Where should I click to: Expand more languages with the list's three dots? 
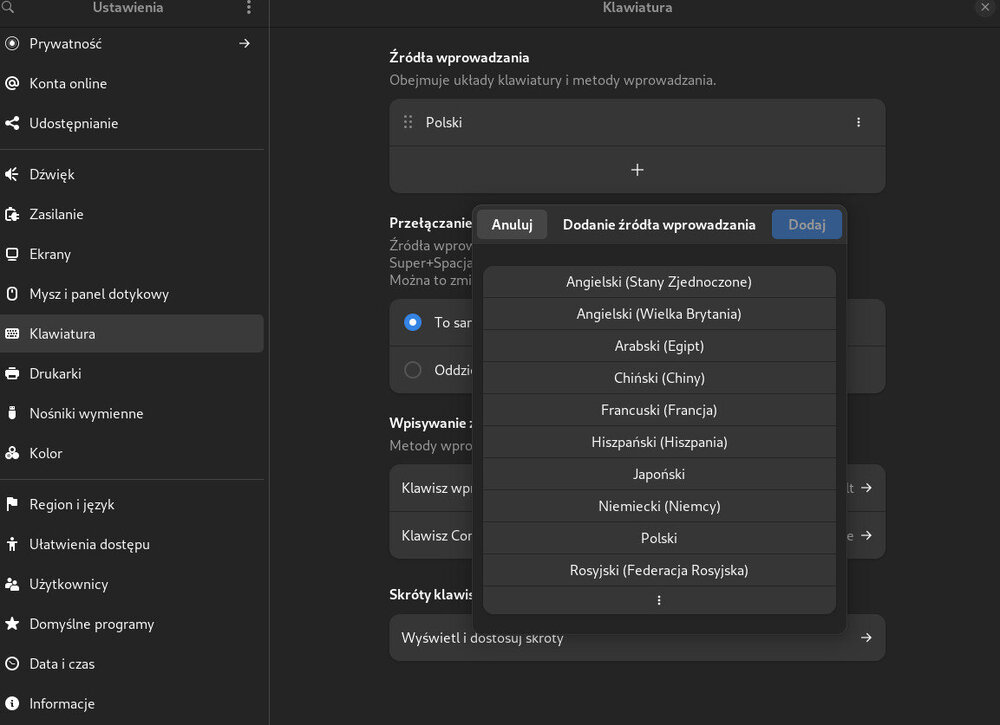pyautogui.click(x=659, y=601)
